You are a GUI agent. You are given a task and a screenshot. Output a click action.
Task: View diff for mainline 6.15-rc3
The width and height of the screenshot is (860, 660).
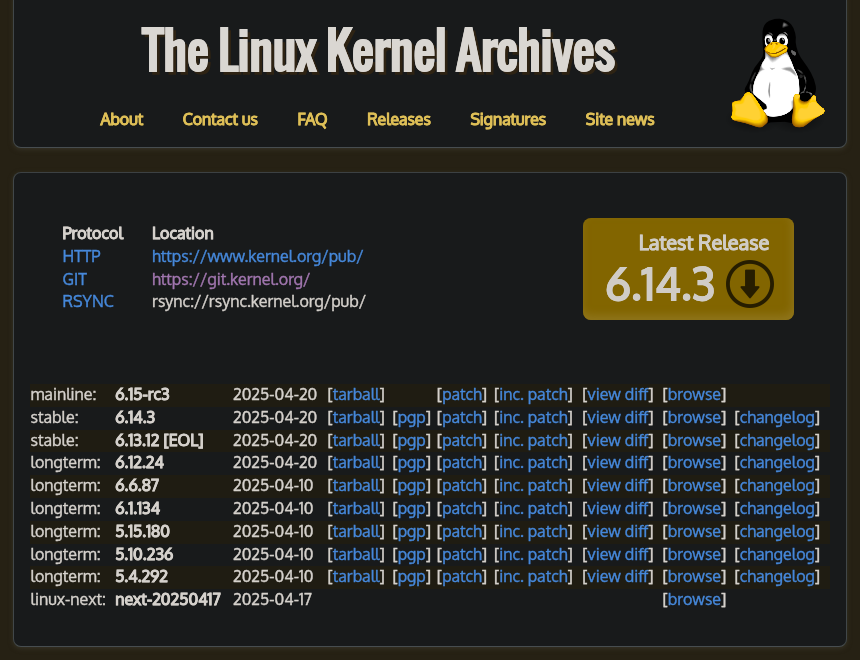pos(618,394)
